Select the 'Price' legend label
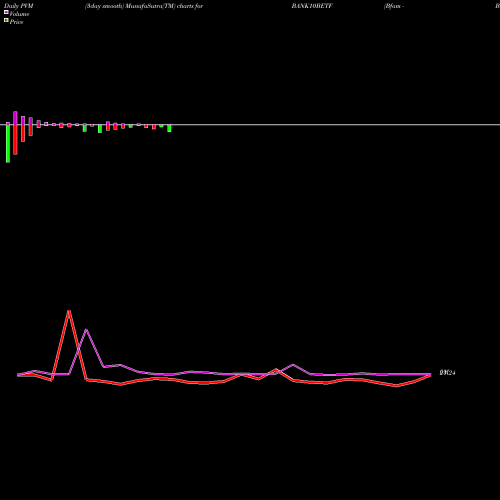This screenshot has width=500, height=500. point(16,22)
